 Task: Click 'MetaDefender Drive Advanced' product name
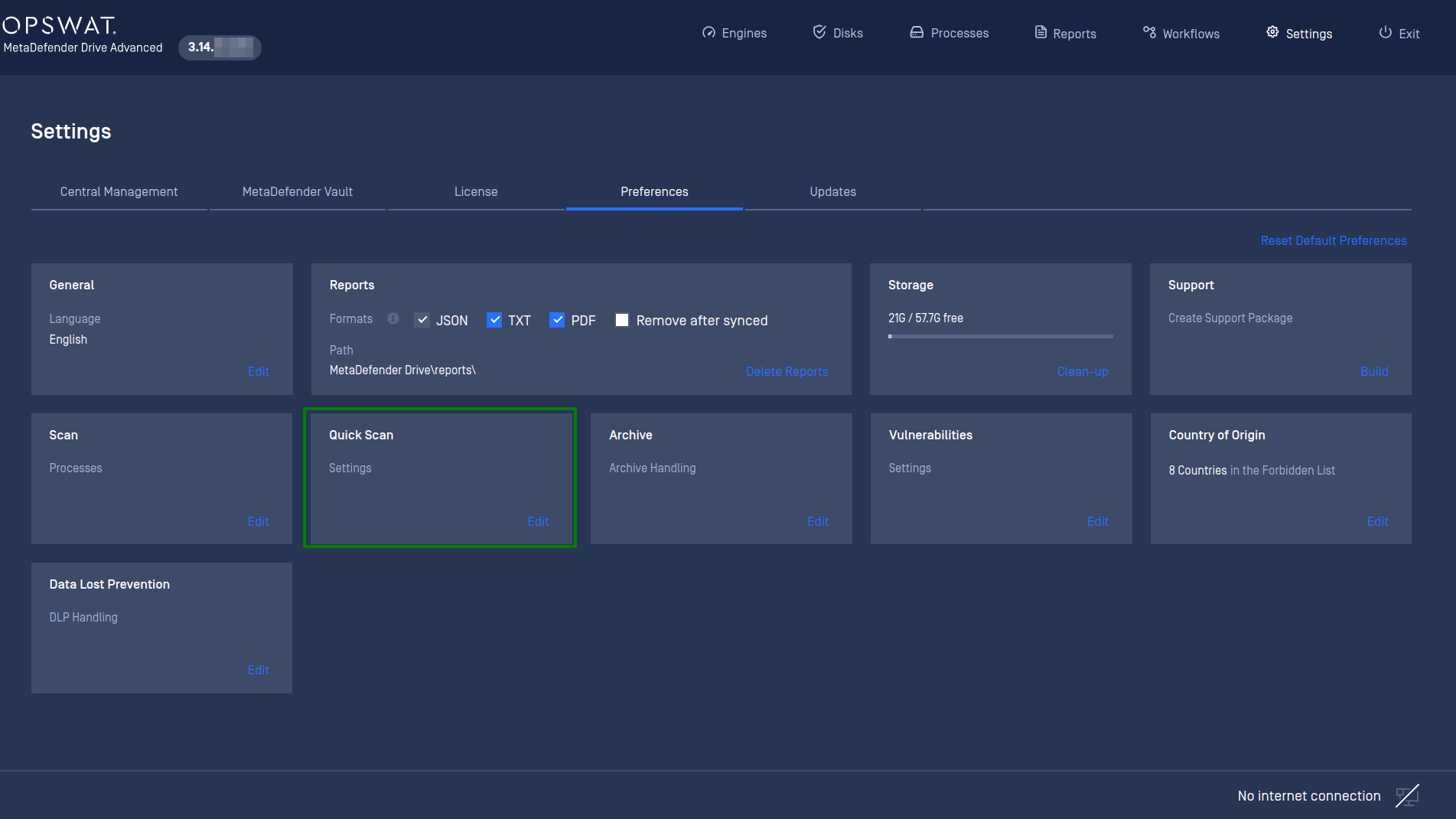coord(83,47)
